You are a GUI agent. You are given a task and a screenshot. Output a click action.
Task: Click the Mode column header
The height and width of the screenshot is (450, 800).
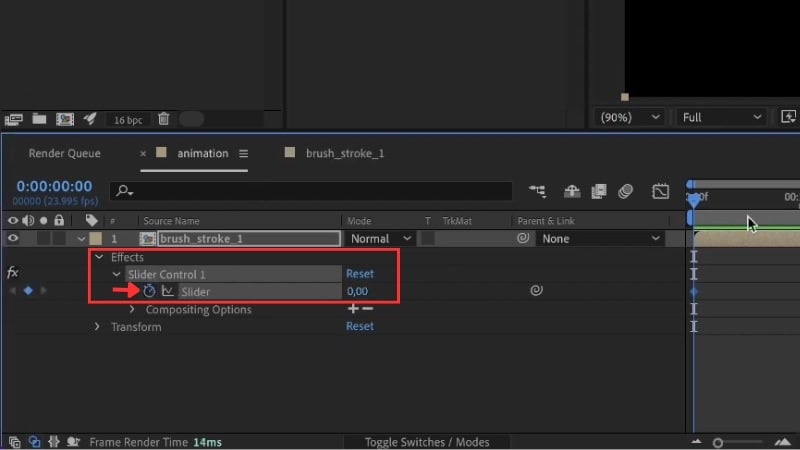point(359,221)
